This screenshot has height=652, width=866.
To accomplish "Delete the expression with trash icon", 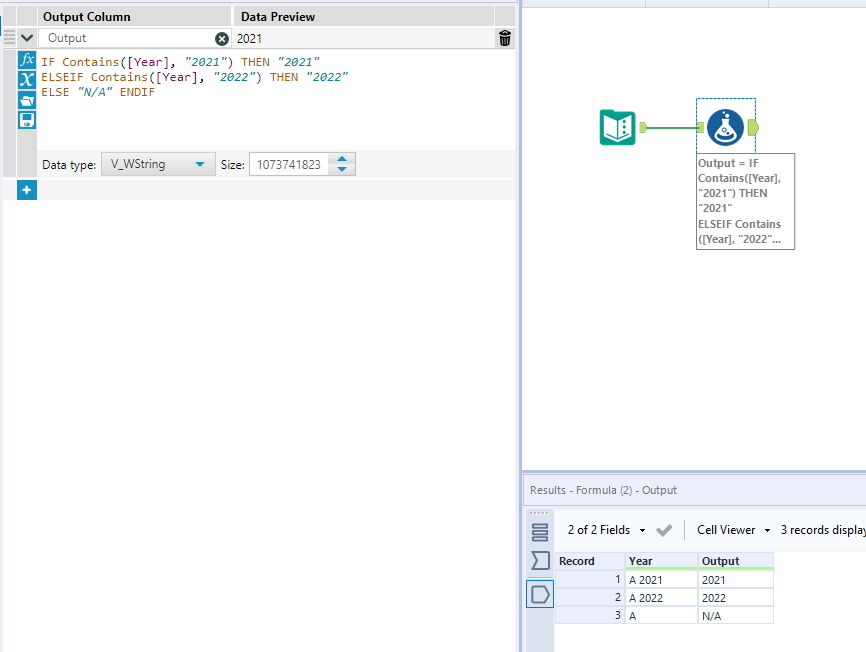I will pos(505,38).
